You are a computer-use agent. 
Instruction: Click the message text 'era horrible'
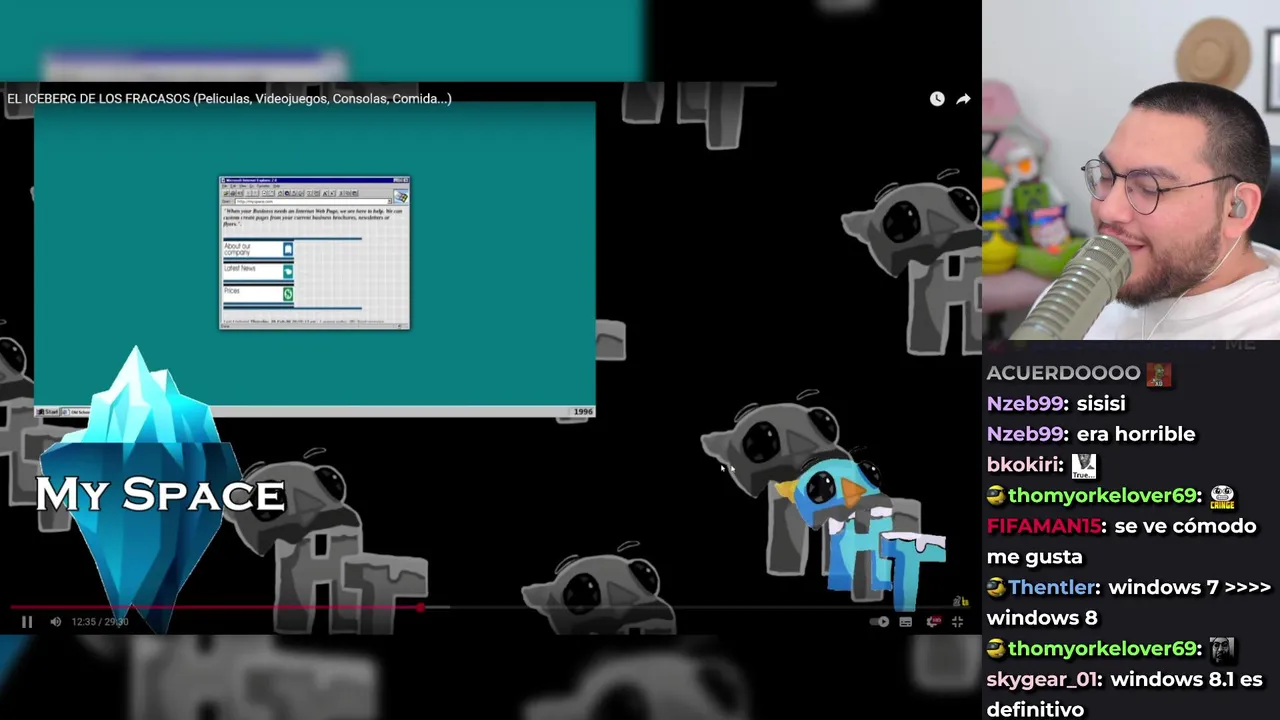[1136, 434]
